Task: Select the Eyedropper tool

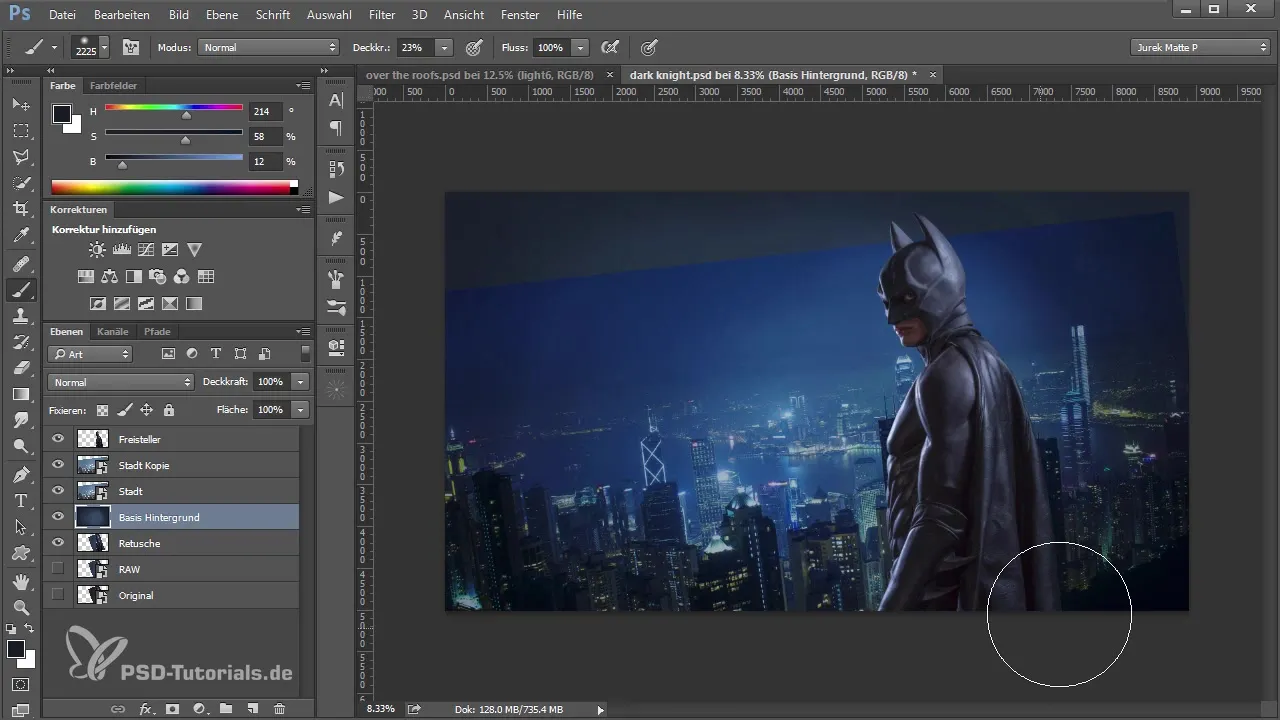Action: pos(21,236)
